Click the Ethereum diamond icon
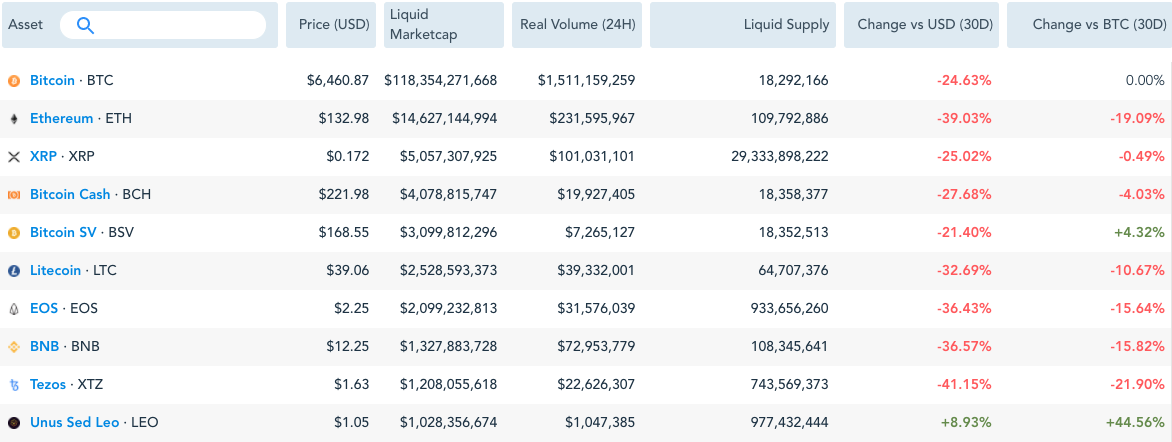The image size is (1172, 442). point(13,118)
